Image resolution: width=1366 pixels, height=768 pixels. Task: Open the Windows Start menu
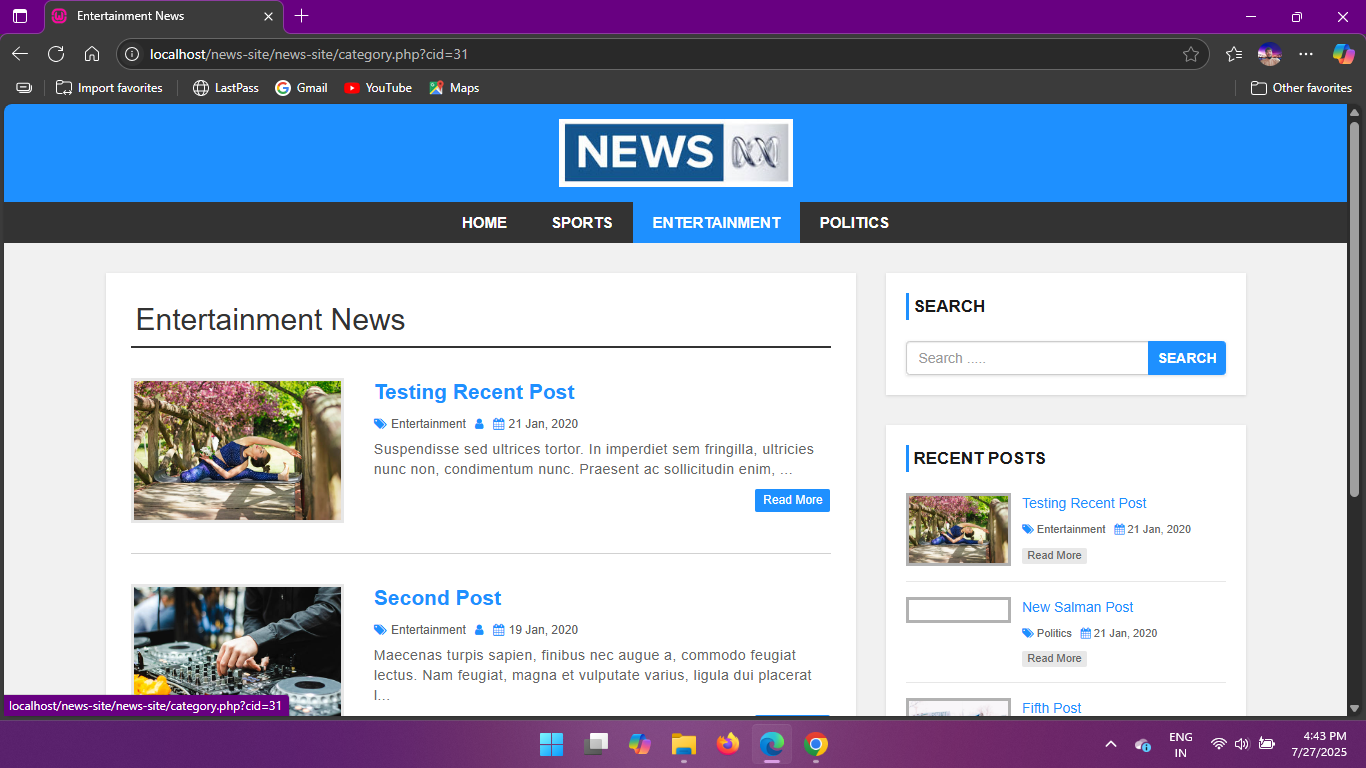(551, 744)
